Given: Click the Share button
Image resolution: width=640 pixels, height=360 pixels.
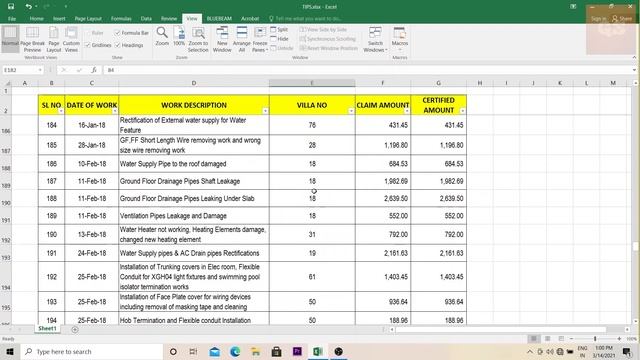Looking at the screenshot, I should 622,18.
